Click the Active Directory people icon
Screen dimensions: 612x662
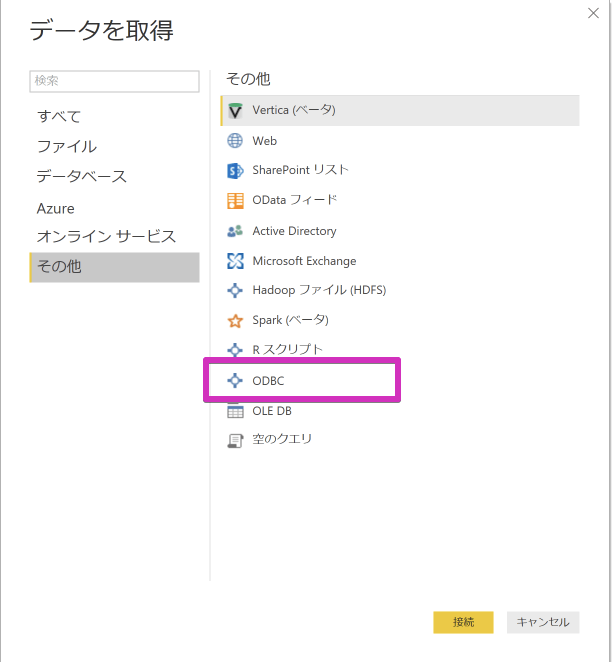pos(235,231)
